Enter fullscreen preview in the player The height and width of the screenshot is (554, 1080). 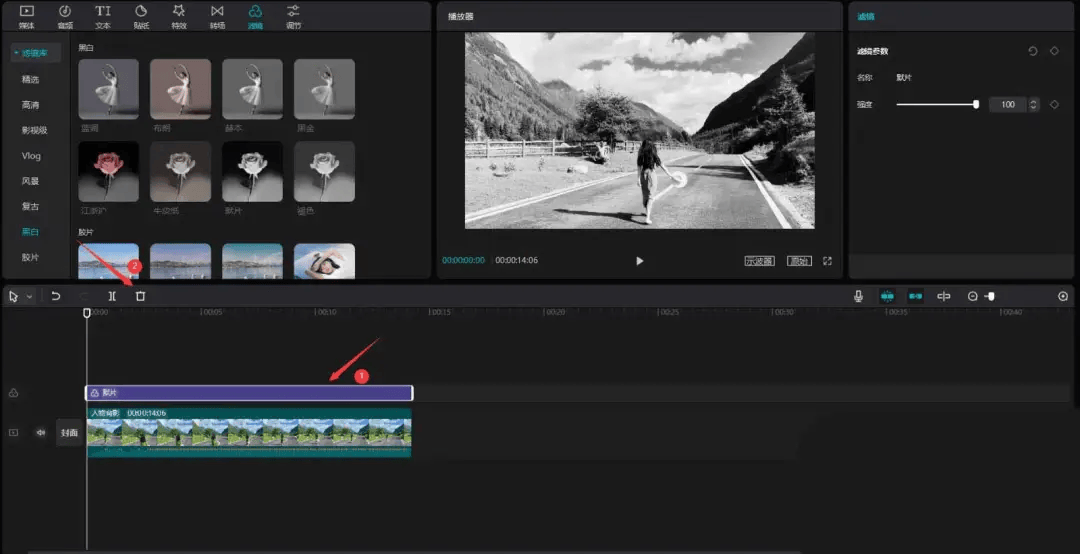828,260
